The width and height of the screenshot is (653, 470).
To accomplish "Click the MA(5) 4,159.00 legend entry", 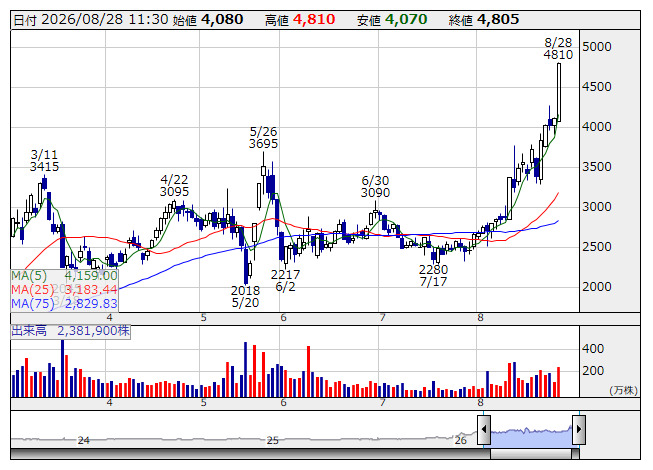I will click(64, 276).
